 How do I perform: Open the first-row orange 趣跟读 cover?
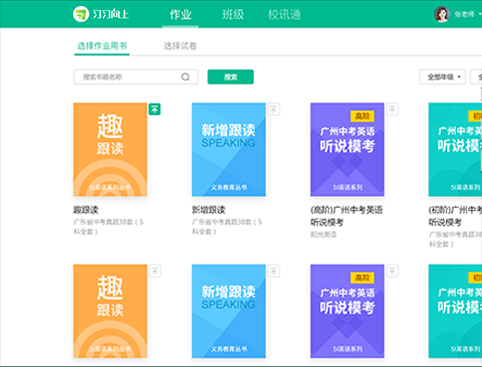[x=110, y=150]
